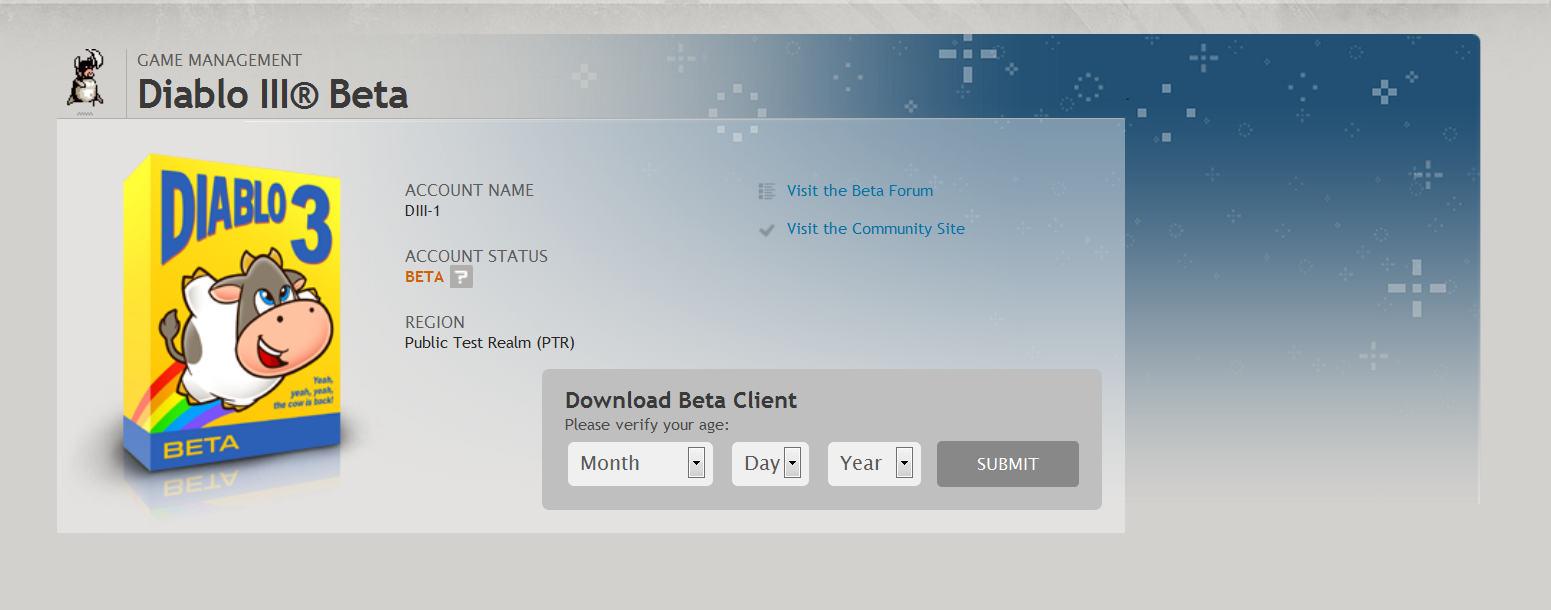Click the GAME MANAGEMENT header label
Viewport: 1551px width, 610px height.
click(x=219, y=60)
